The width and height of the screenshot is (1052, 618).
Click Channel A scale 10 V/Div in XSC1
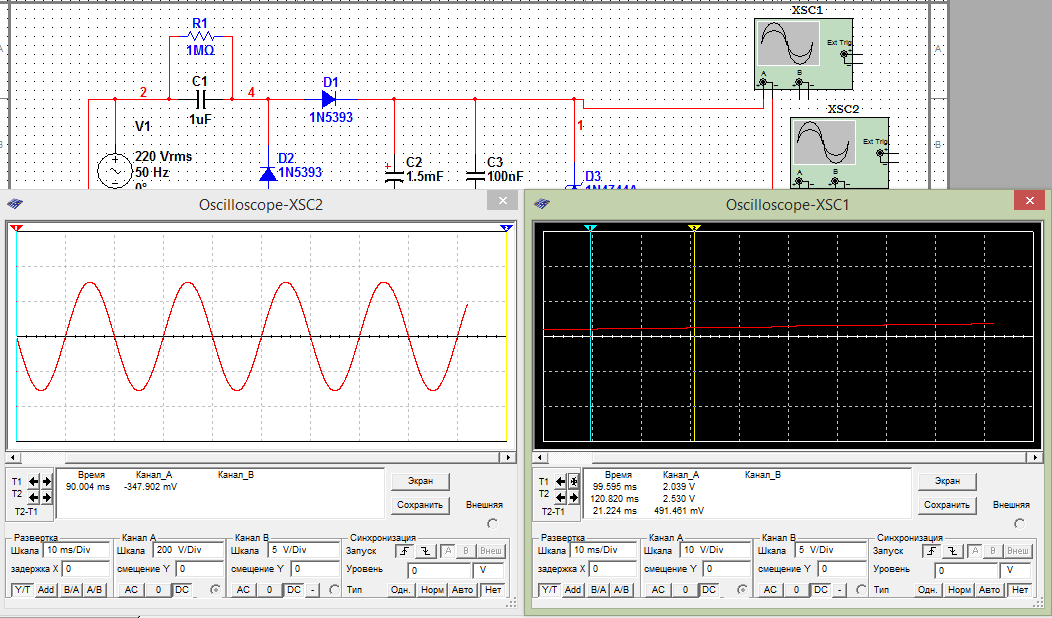(x=716, y=550)
